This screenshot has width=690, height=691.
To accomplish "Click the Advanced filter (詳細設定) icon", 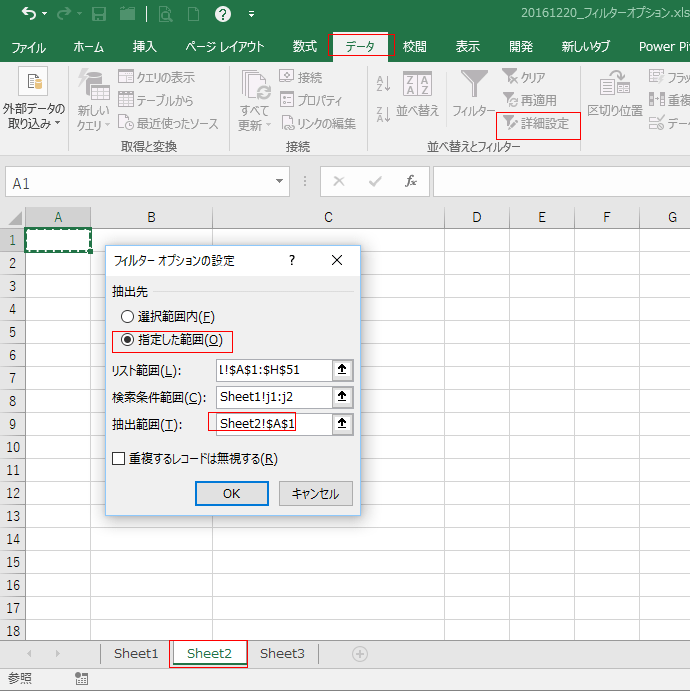I will (510, 123).
